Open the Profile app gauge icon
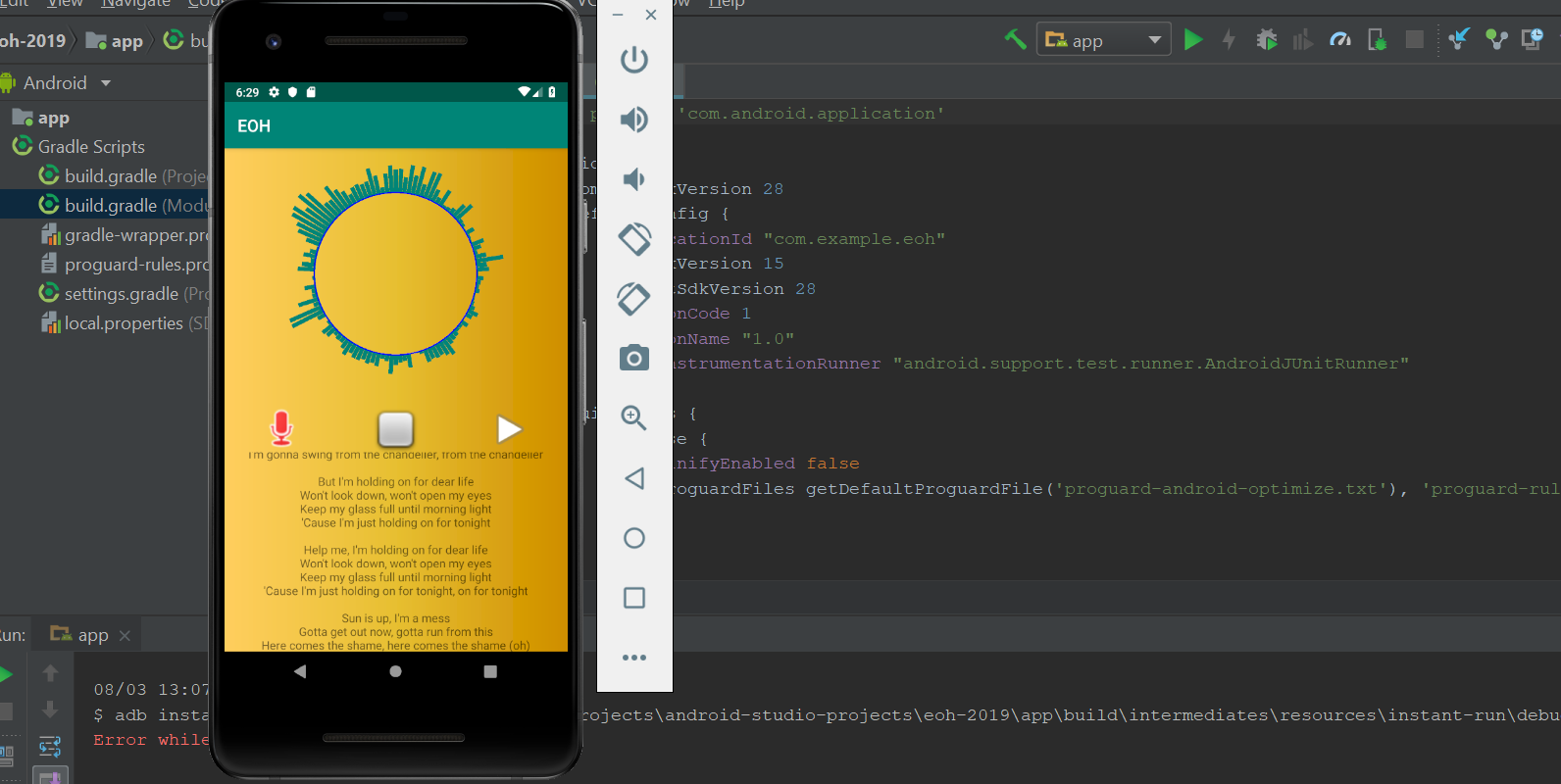This screenshot has height=784, width=1561. pyautogui.click(x=1340, y=40)
